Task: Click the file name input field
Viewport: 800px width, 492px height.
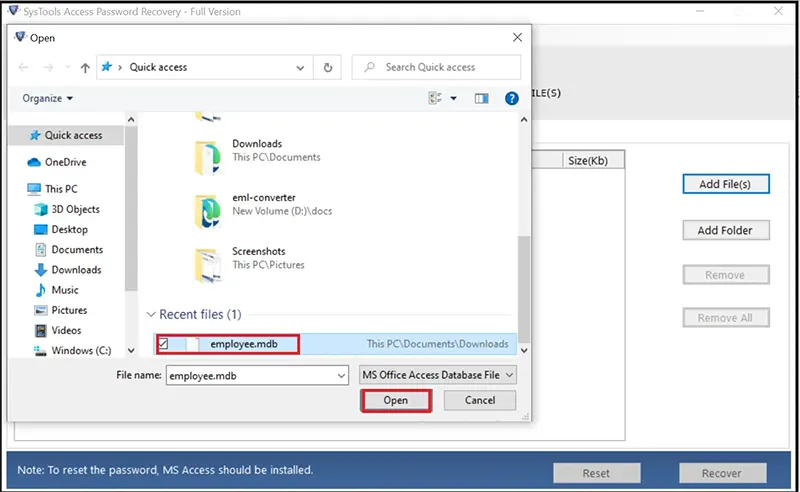Action: pos(251,376)
